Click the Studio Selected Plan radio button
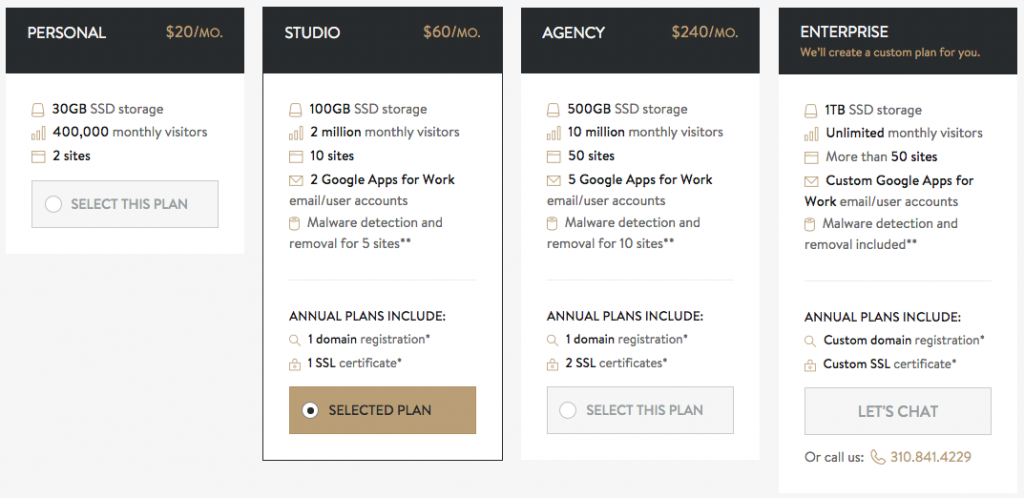1024x498 pixels. [x=310, y=410]
